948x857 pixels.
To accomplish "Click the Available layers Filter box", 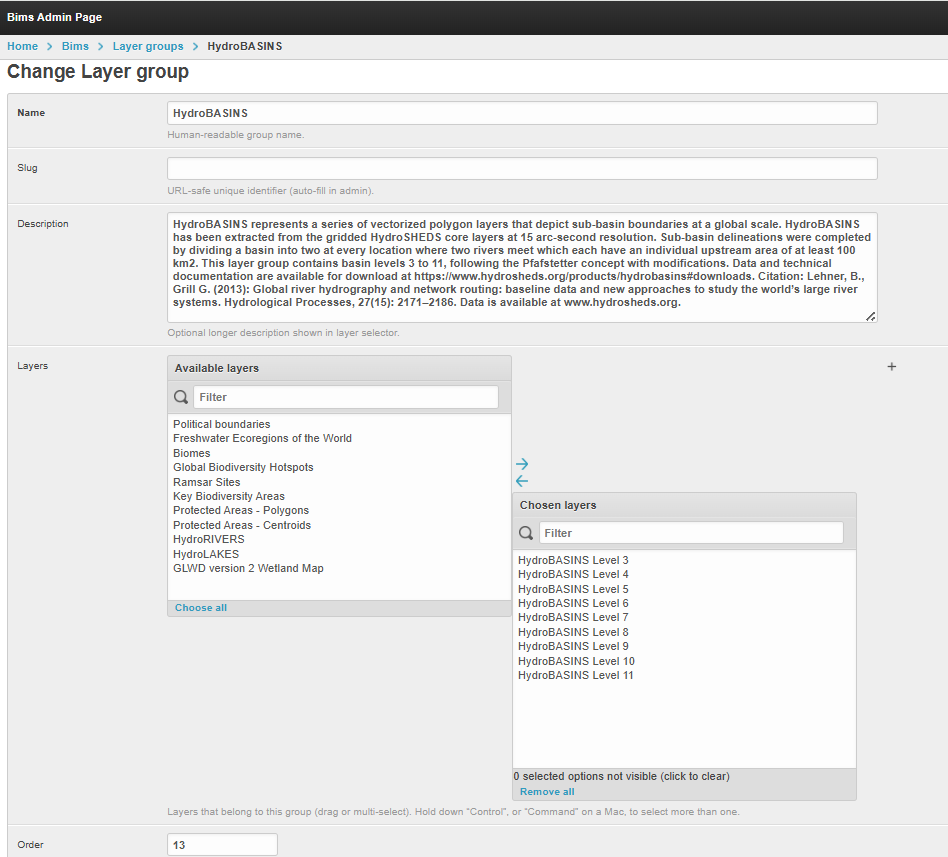I will pos(345,397).
